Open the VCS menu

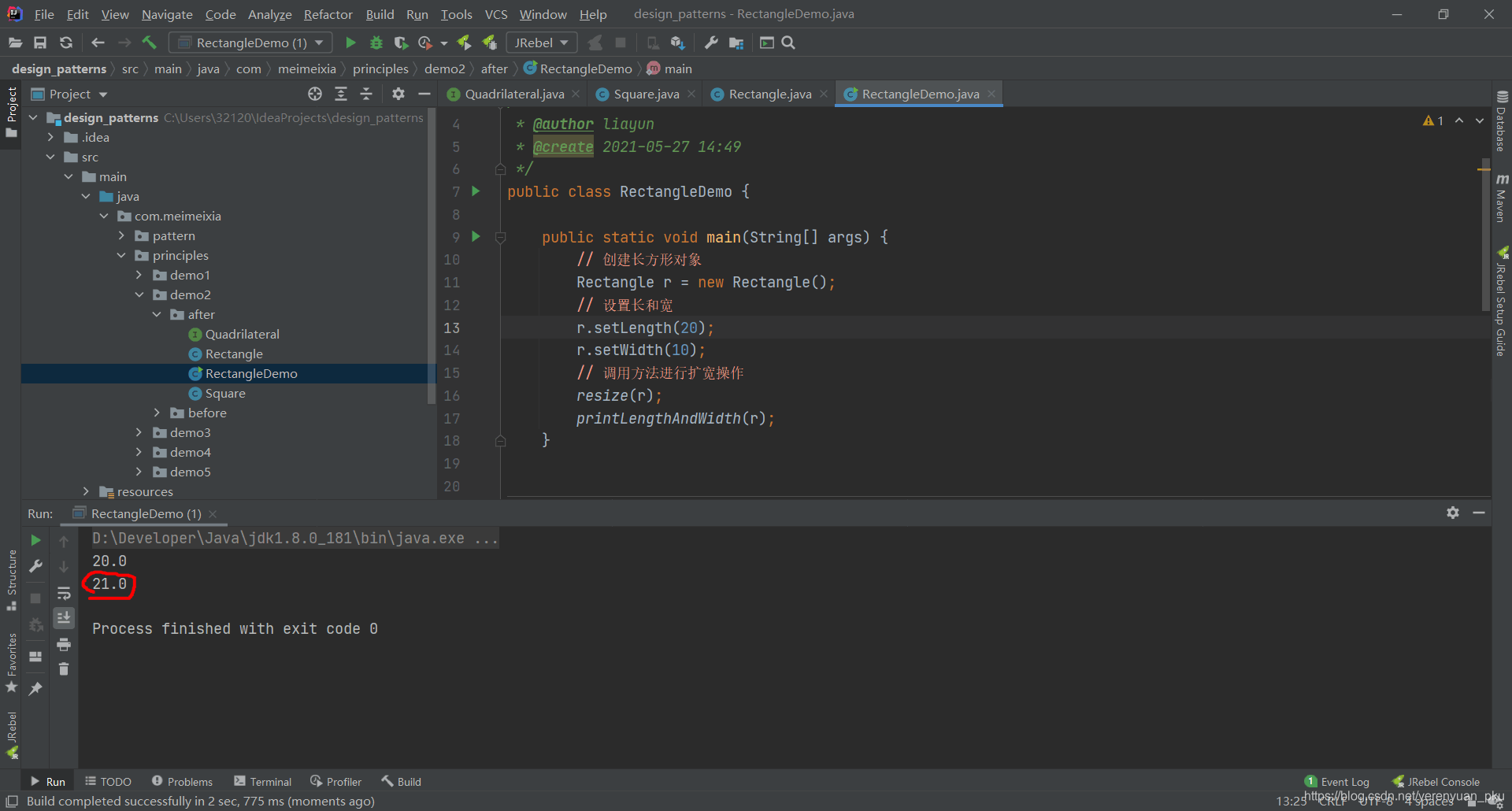click(496, 14)
